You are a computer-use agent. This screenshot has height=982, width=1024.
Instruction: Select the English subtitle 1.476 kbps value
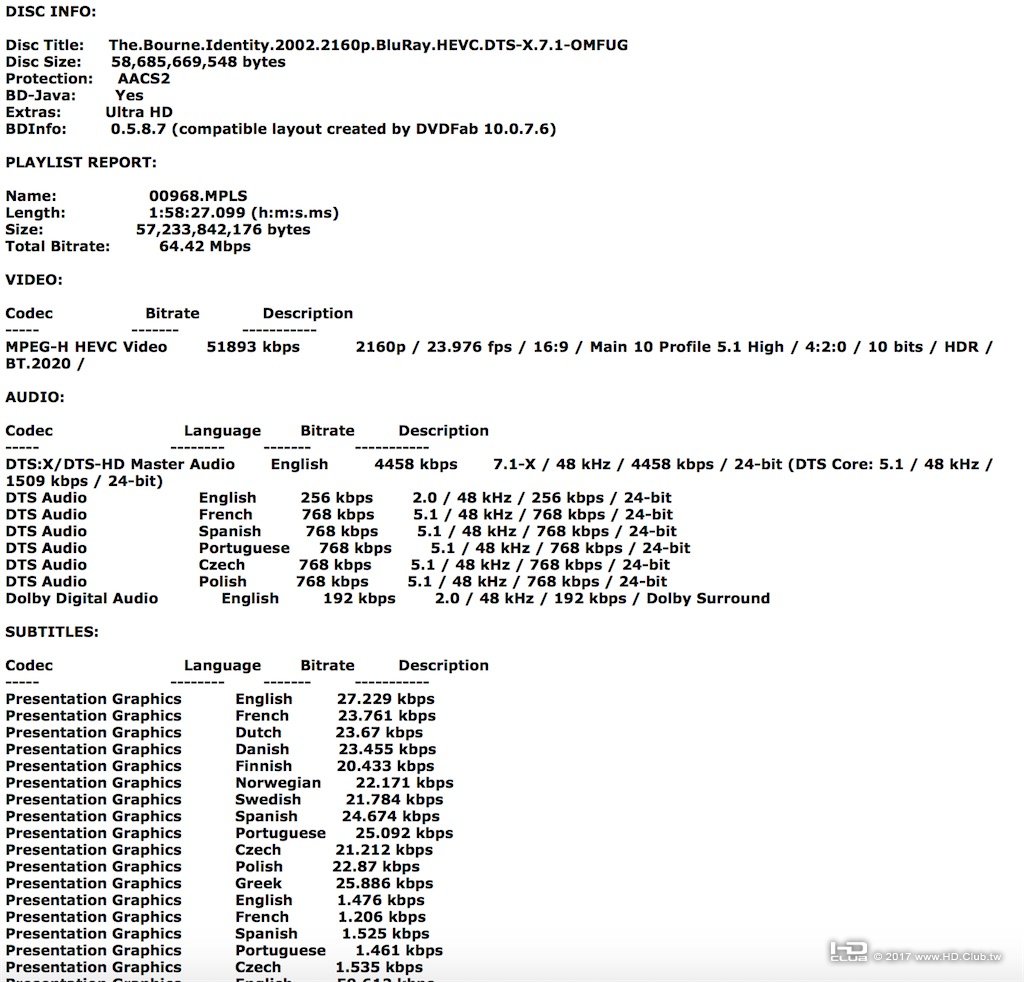pos(380,900)
